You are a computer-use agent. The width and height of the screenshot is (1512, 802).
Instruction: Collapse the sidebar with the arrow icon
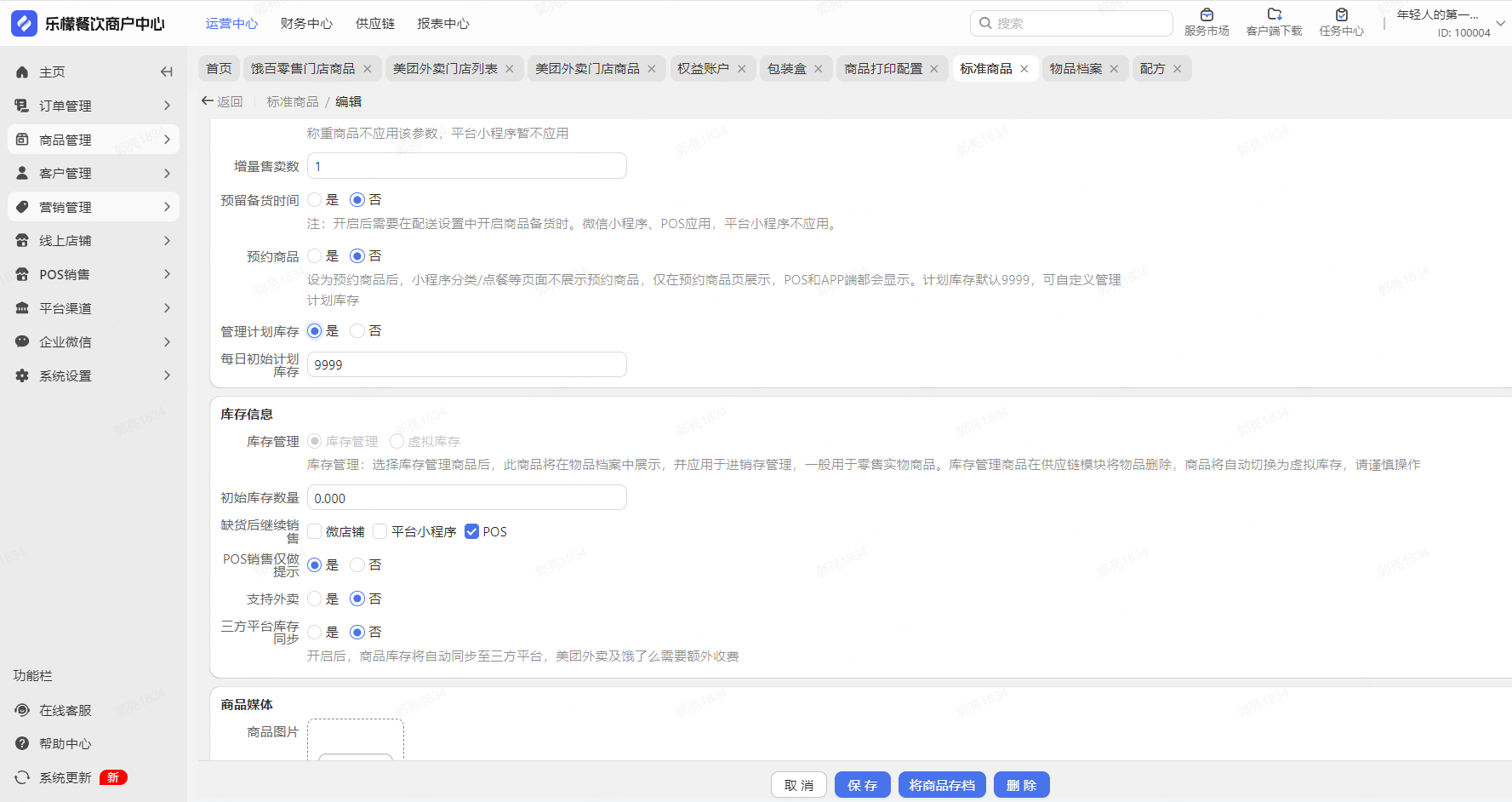[167, 72]
